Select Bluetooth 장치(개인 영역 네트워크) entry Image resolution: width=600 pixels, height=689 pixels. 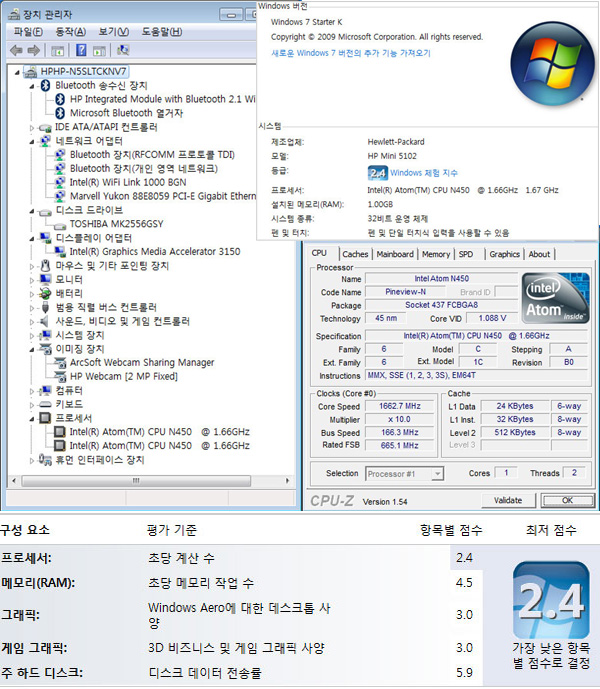144,169
